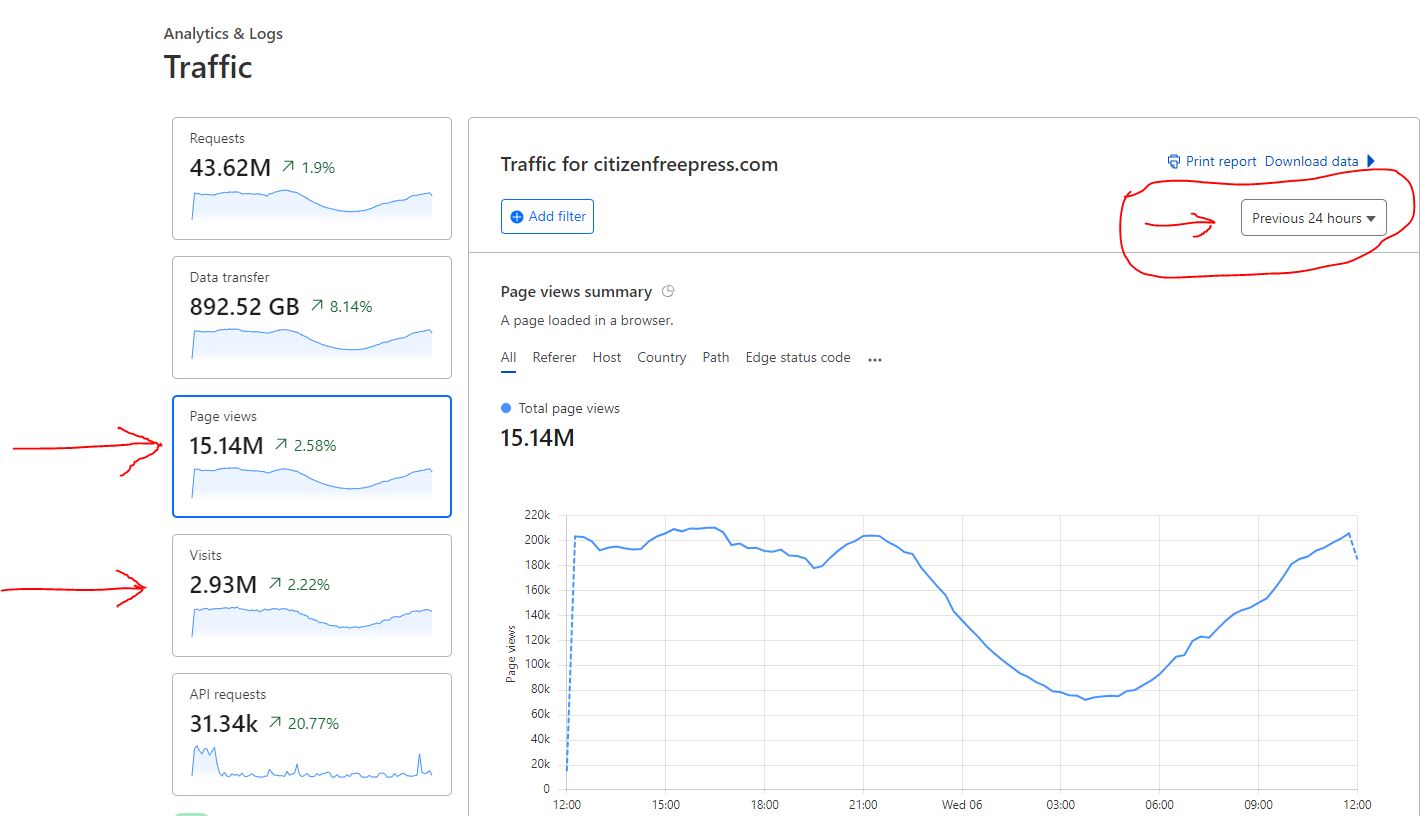Select the All tab in page views summary

[x=508, y=358]
